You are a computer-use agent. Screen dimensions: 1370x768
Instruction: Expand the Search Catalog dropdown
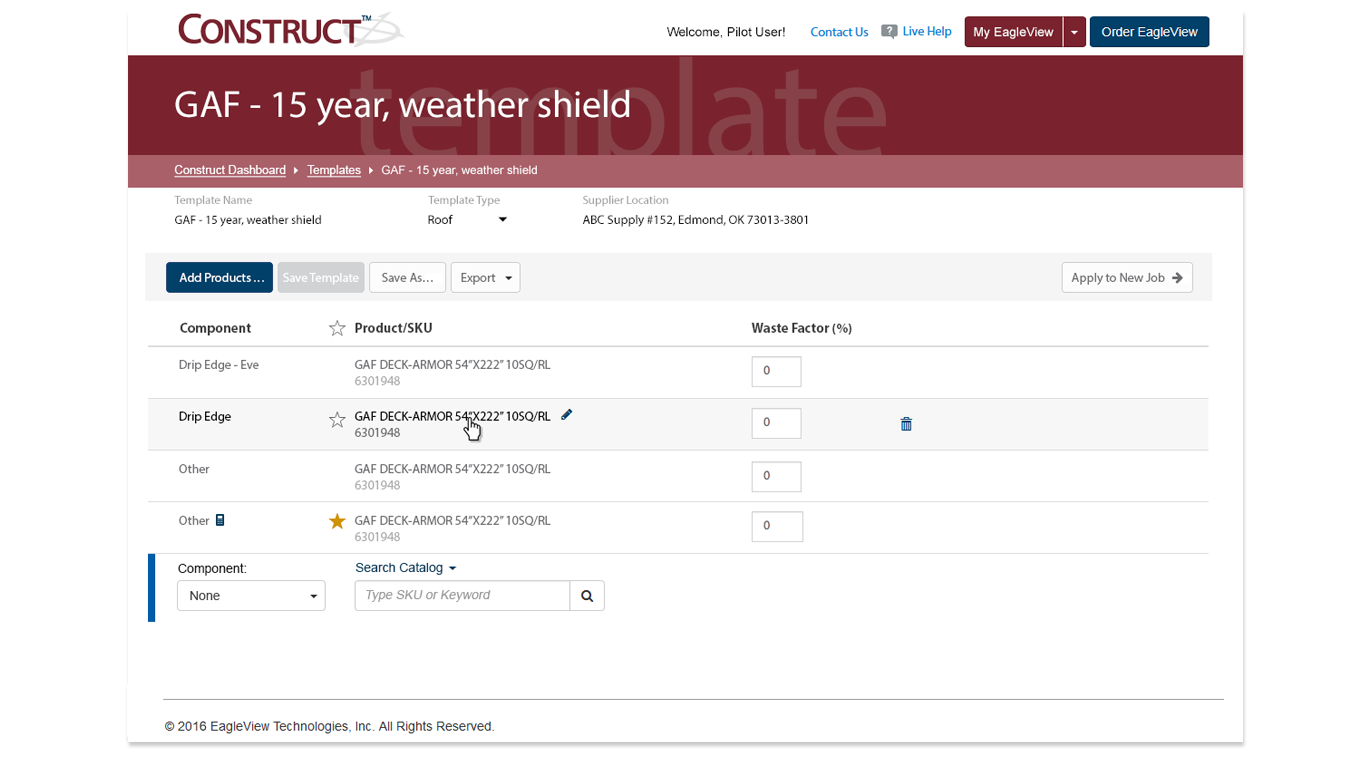406,568
